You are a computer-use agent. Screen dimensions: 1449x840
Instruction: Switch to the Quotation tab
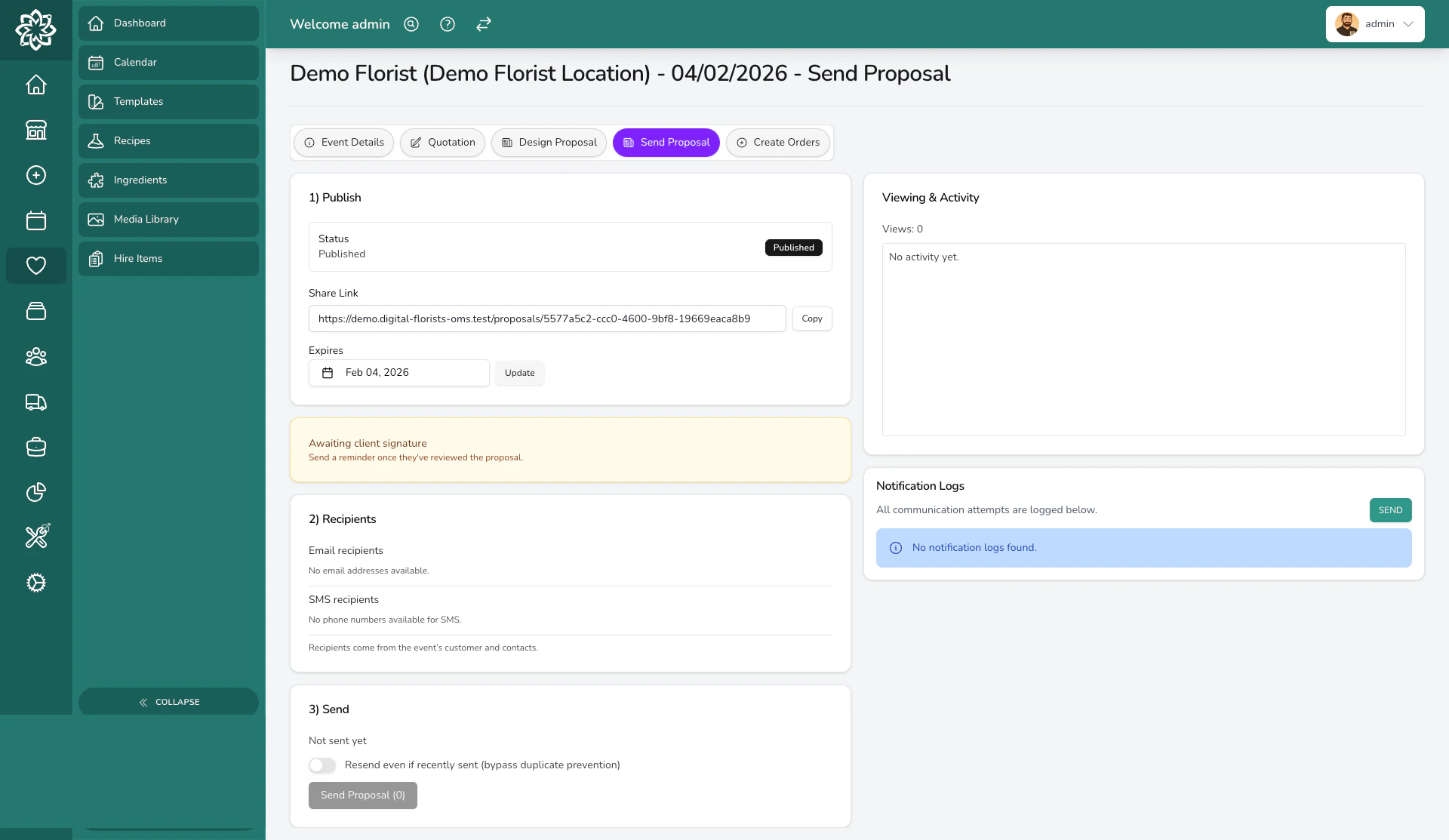[442, 143]
